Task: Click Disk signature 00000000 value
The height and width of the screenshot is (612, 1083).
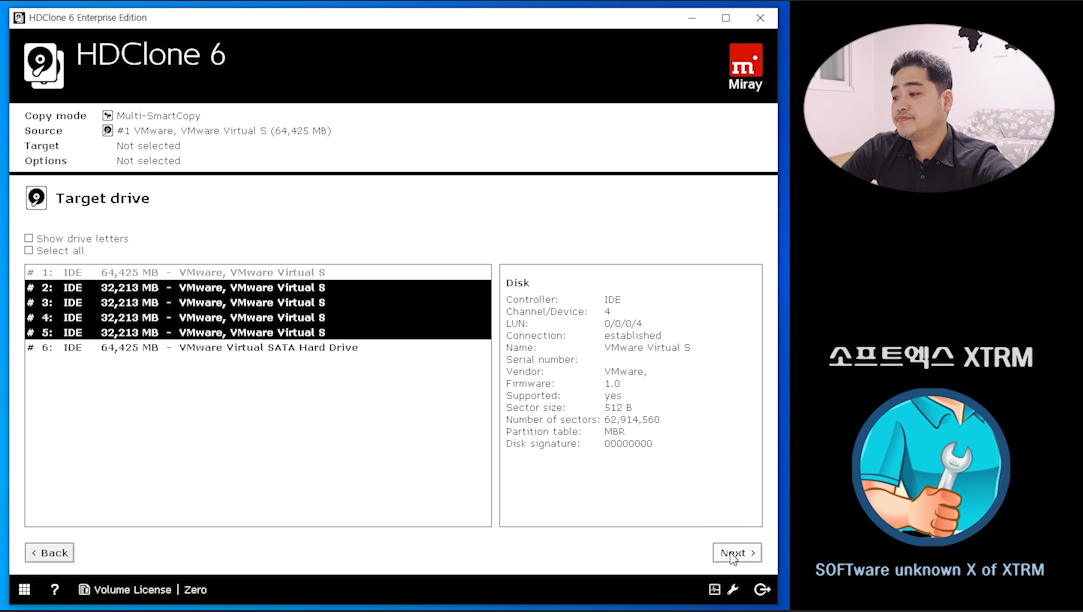Action: [x=628, y=443]
